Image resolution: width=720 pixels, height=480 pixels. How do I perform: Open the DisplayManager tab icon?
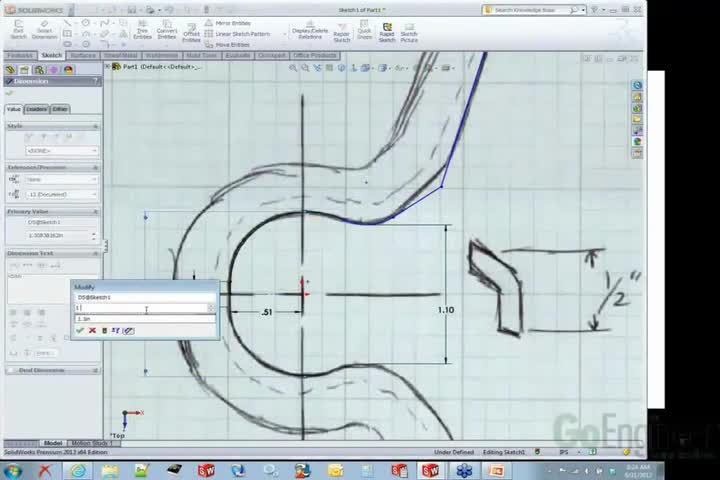pyautogui.click(x=68, y=70)
